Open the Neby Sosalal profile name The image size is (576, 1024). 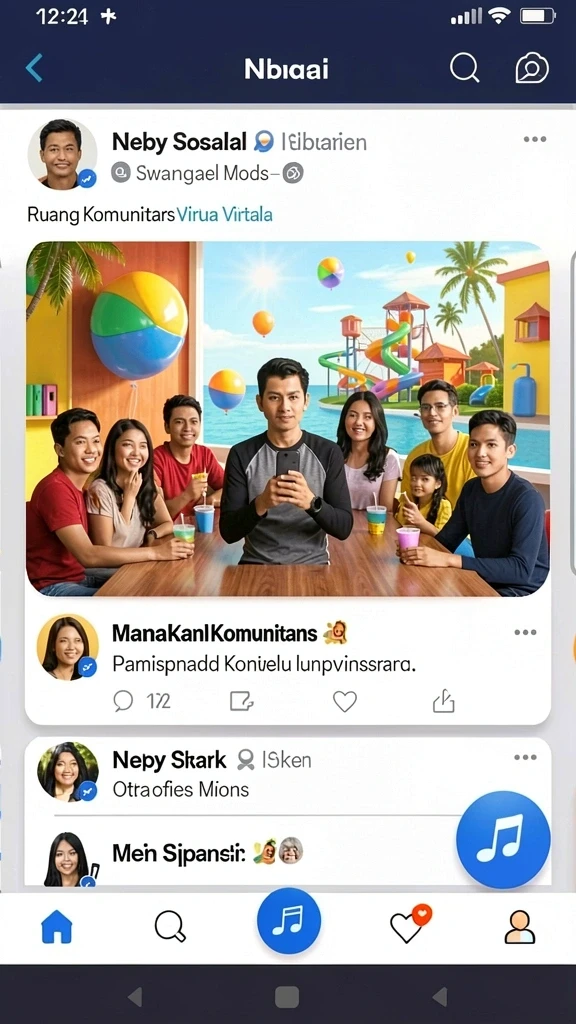click(x=179, y=142)
